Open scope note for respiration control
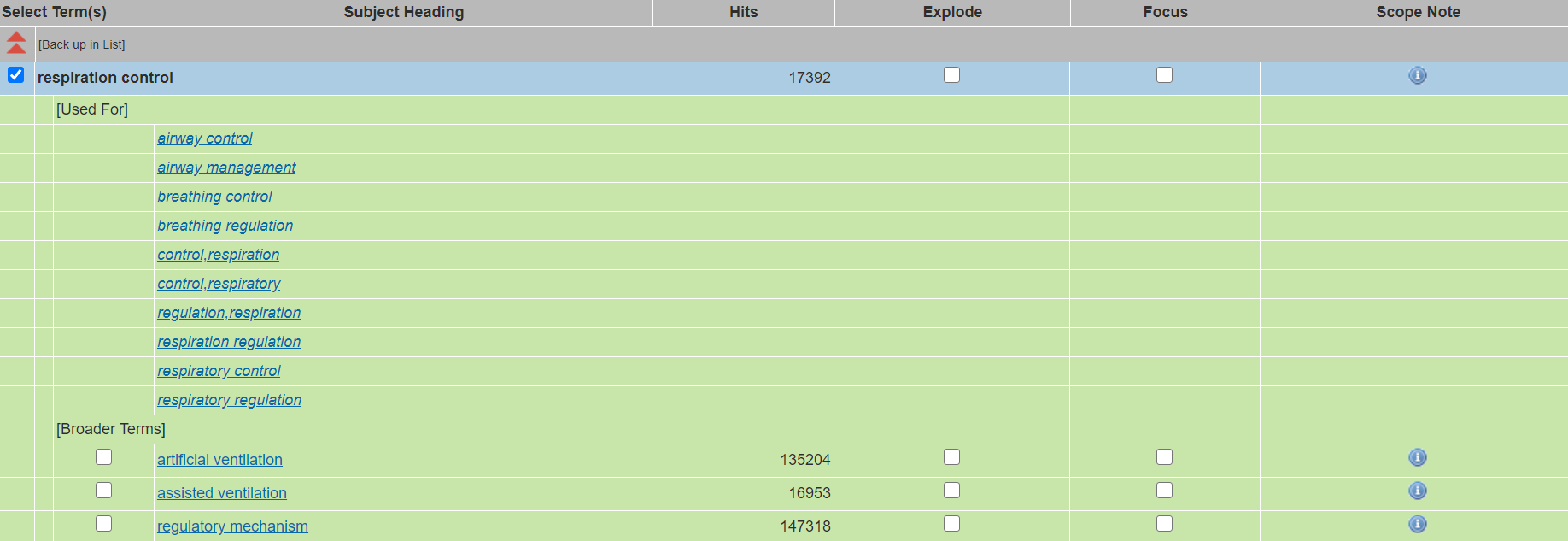Image resolution: width=1568 pixels, height=541 pixels. pos(1417,76)
